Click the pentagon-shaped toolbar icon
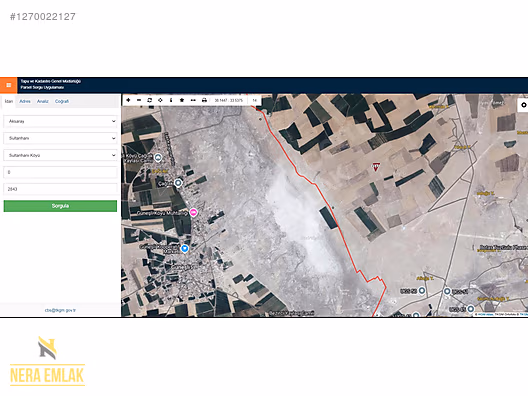Screen dimensions: 528x396 click(182, 100)
